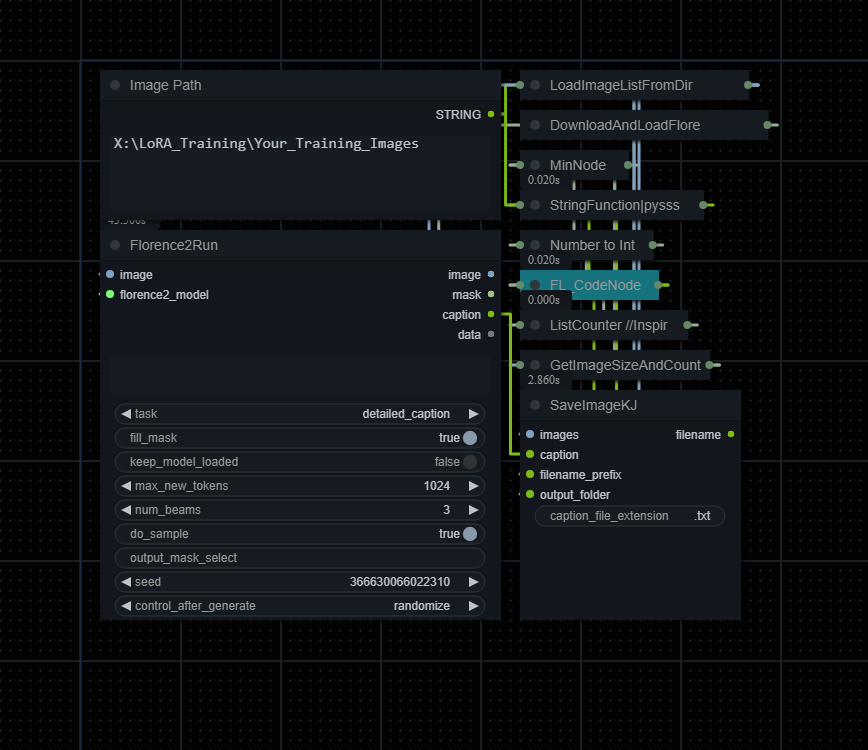Expand the DownloadAndLoadFlore node dot

coord(535,125)
